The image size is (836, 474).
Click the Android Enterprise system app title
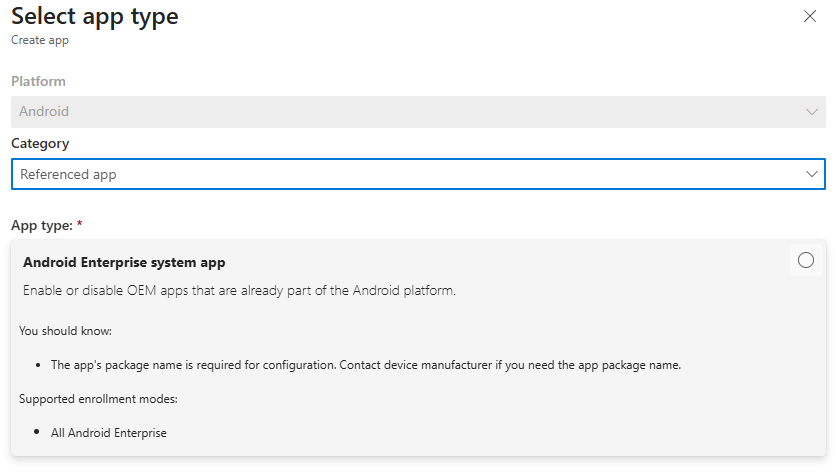coord(124,262)
